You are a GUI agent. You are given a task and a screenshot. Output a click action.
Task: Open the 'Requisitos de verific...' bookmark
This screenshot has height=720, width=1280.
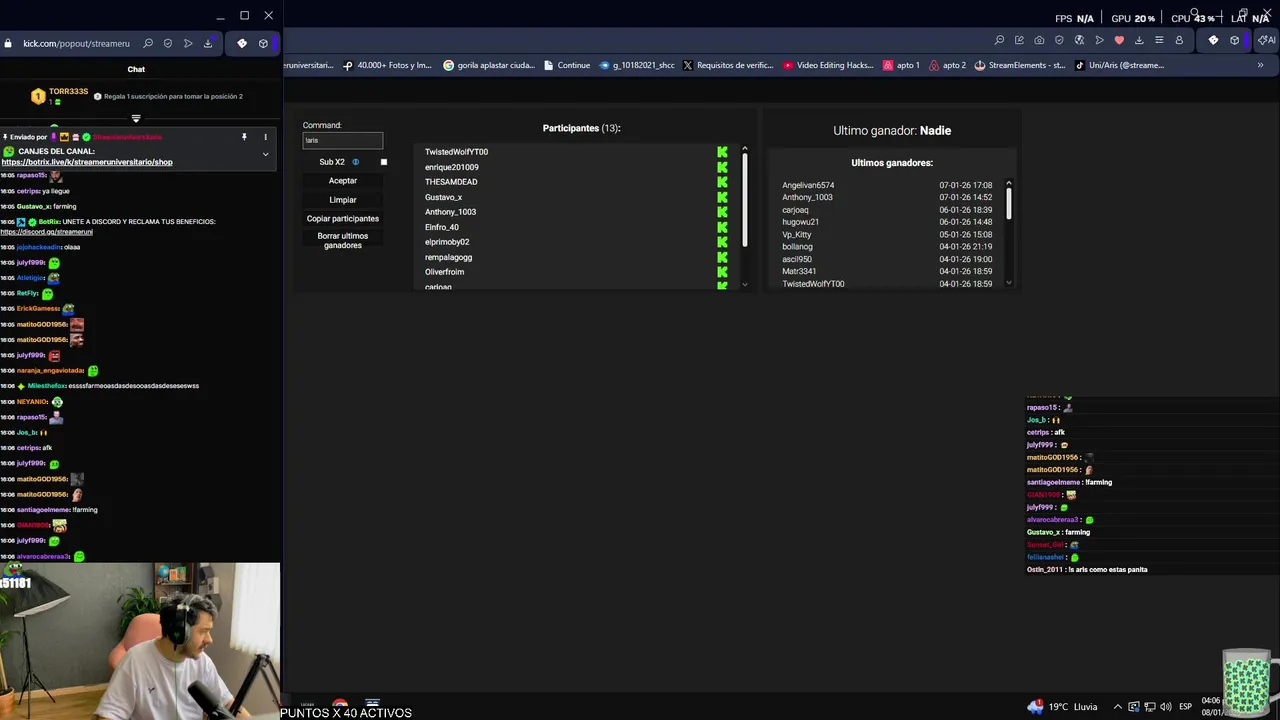point(728,65)
